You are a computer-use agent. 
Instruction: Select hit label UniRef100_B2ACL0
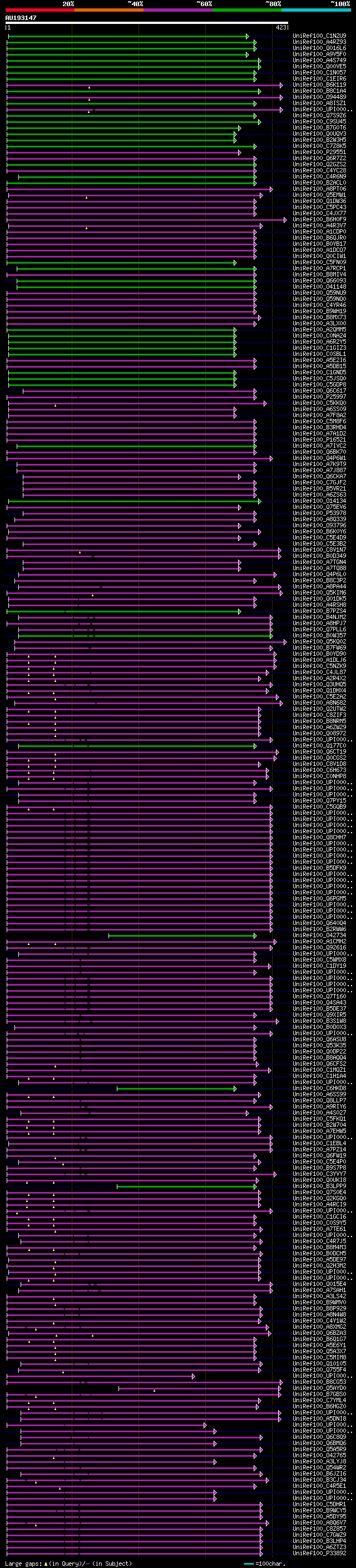click(319, 182)
